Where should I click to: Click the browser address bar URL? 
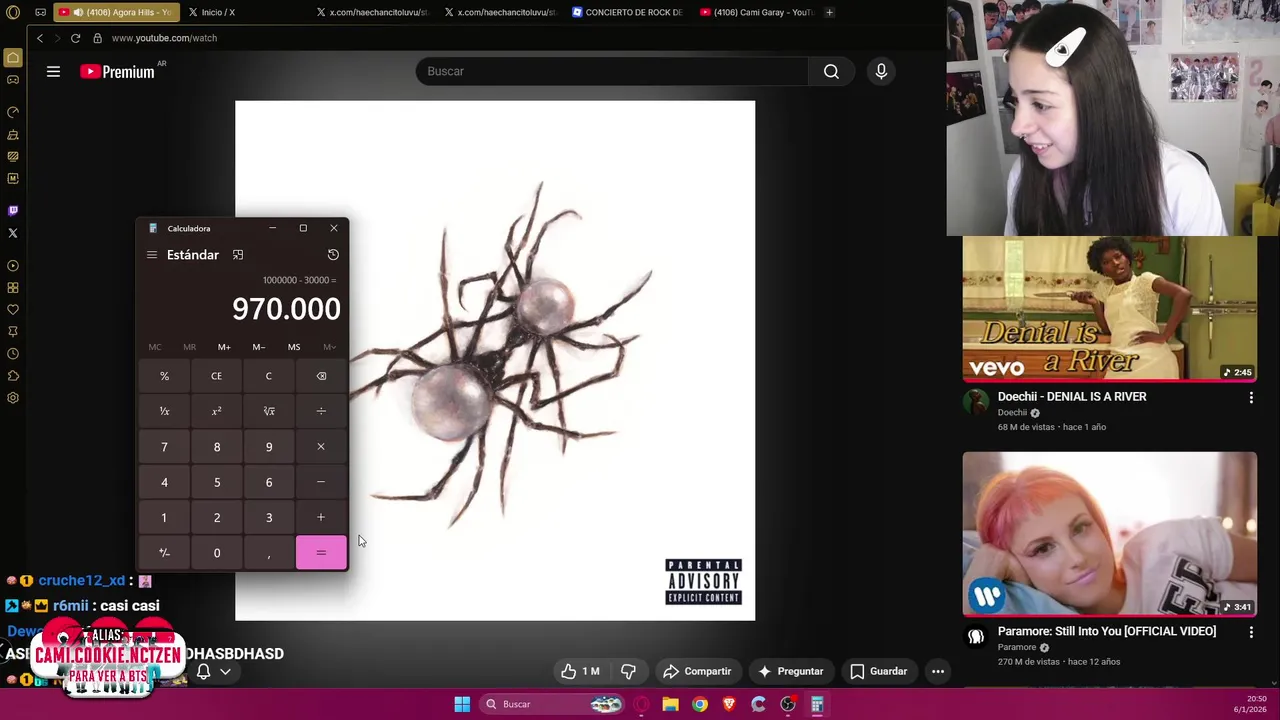(x=164, y=38)
